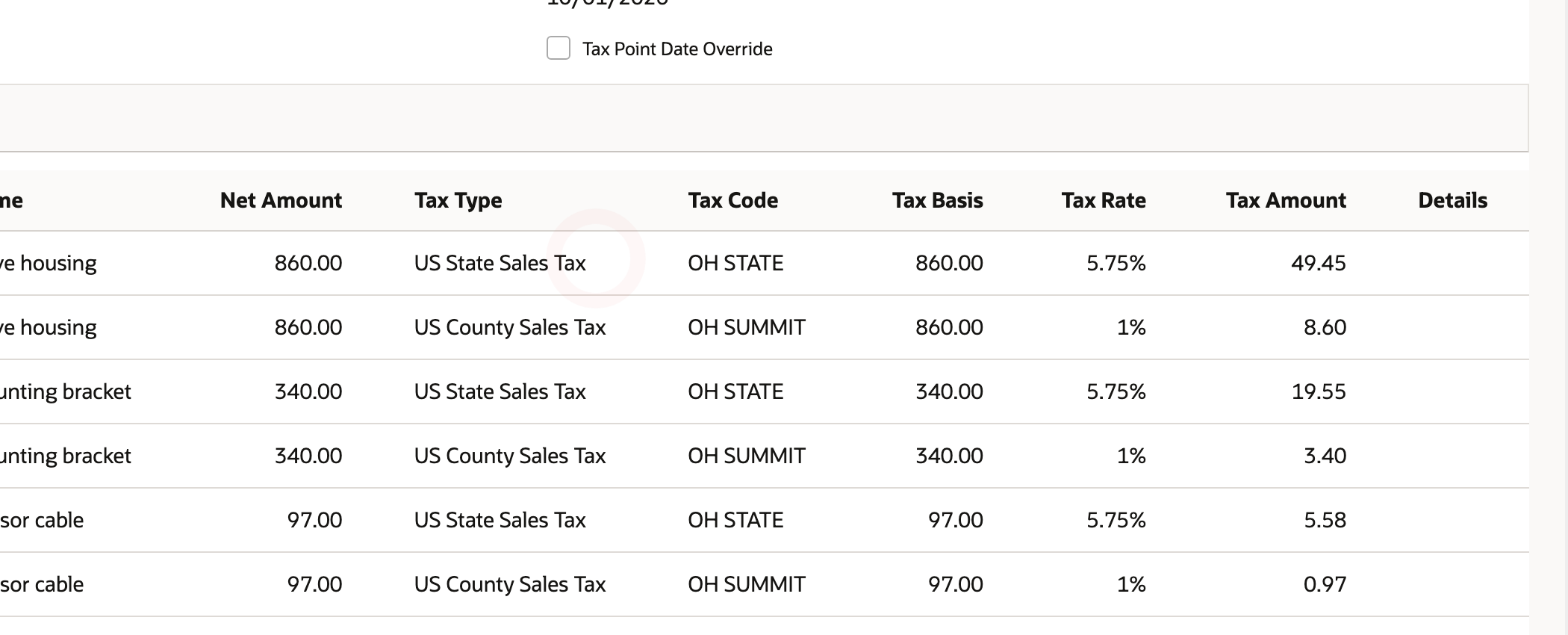Enable the Tax Point Date Override checkbox

[559, 48]
